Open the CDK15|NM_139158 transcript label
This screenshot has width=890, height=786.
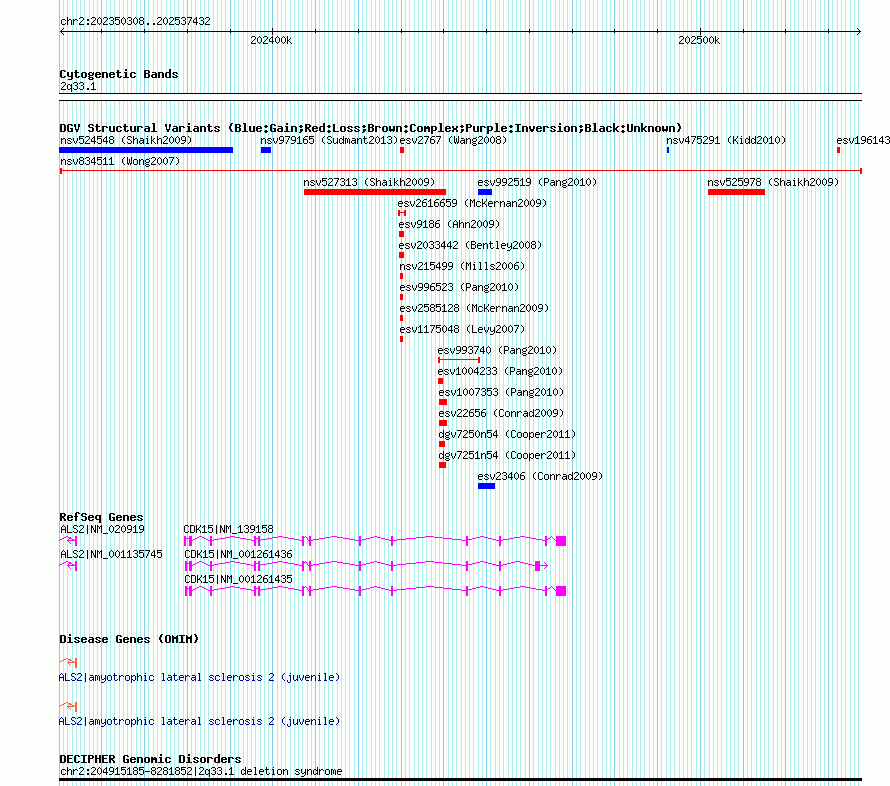pyautogui.click(x=229, y=529)
